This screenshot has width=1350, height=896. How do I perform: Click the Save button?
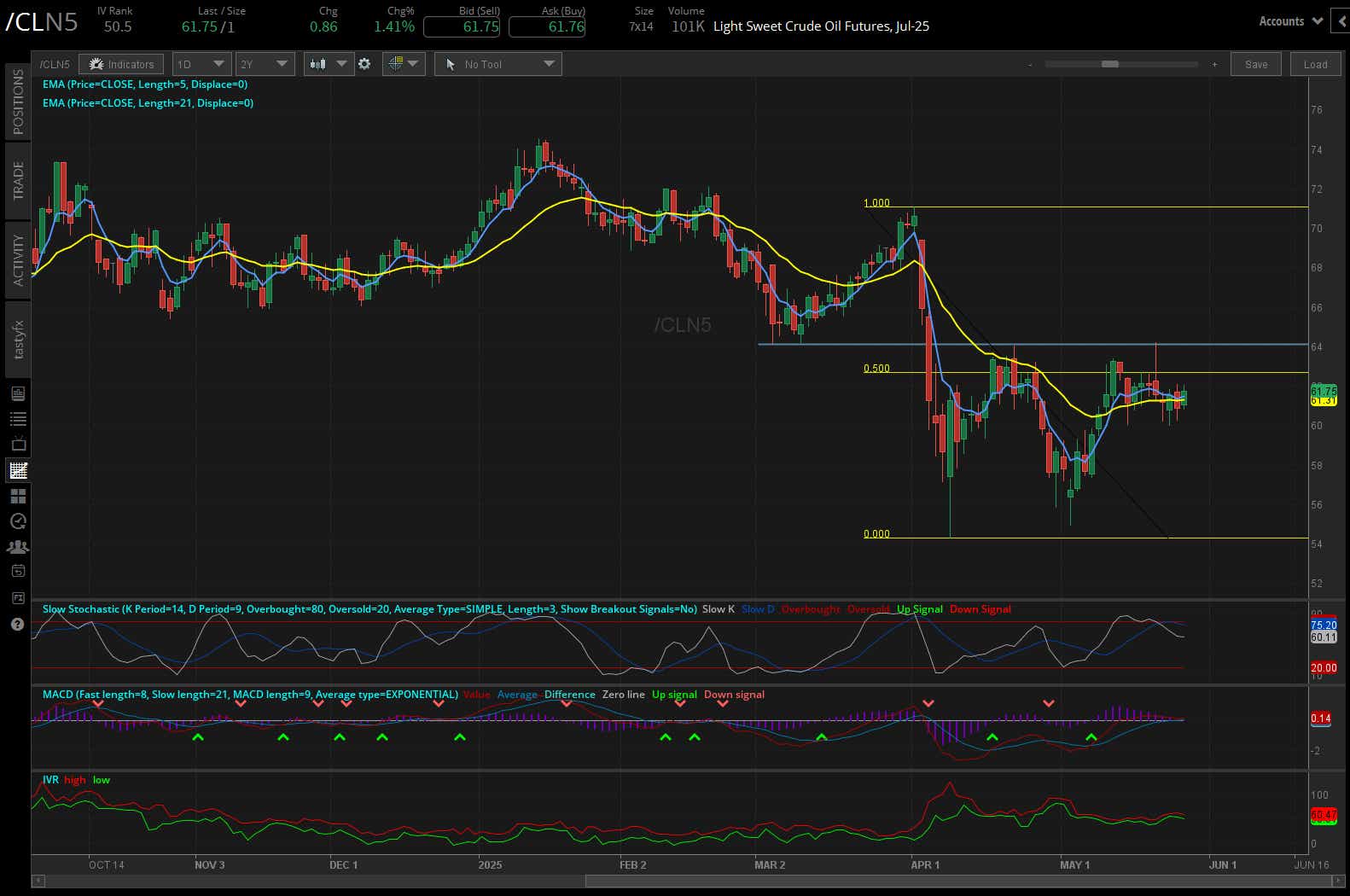pyautogui.click(x=1256, y=64)
